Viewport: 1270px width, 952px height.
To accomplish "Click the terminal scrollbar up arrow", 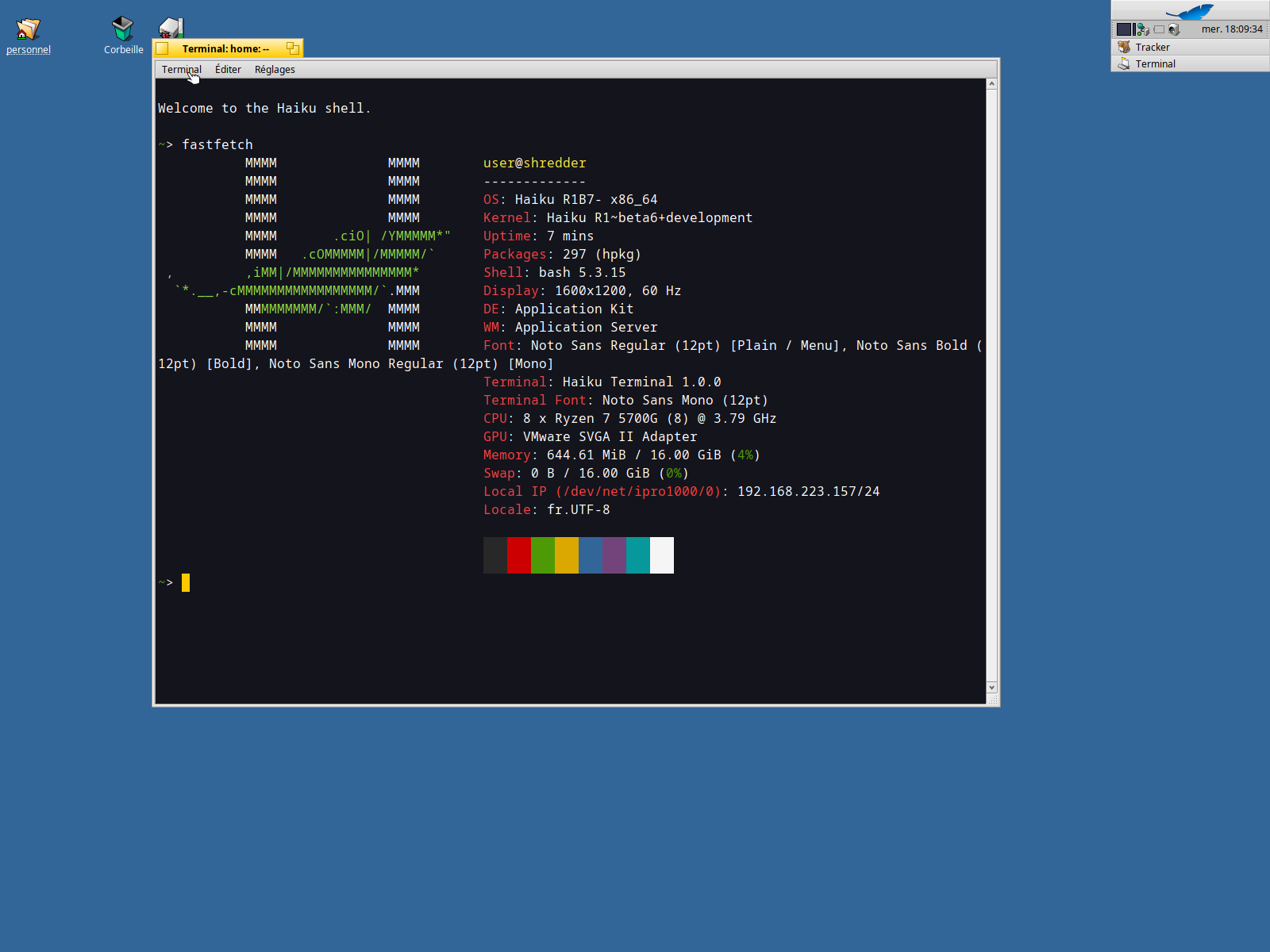I will pos(991,84).
